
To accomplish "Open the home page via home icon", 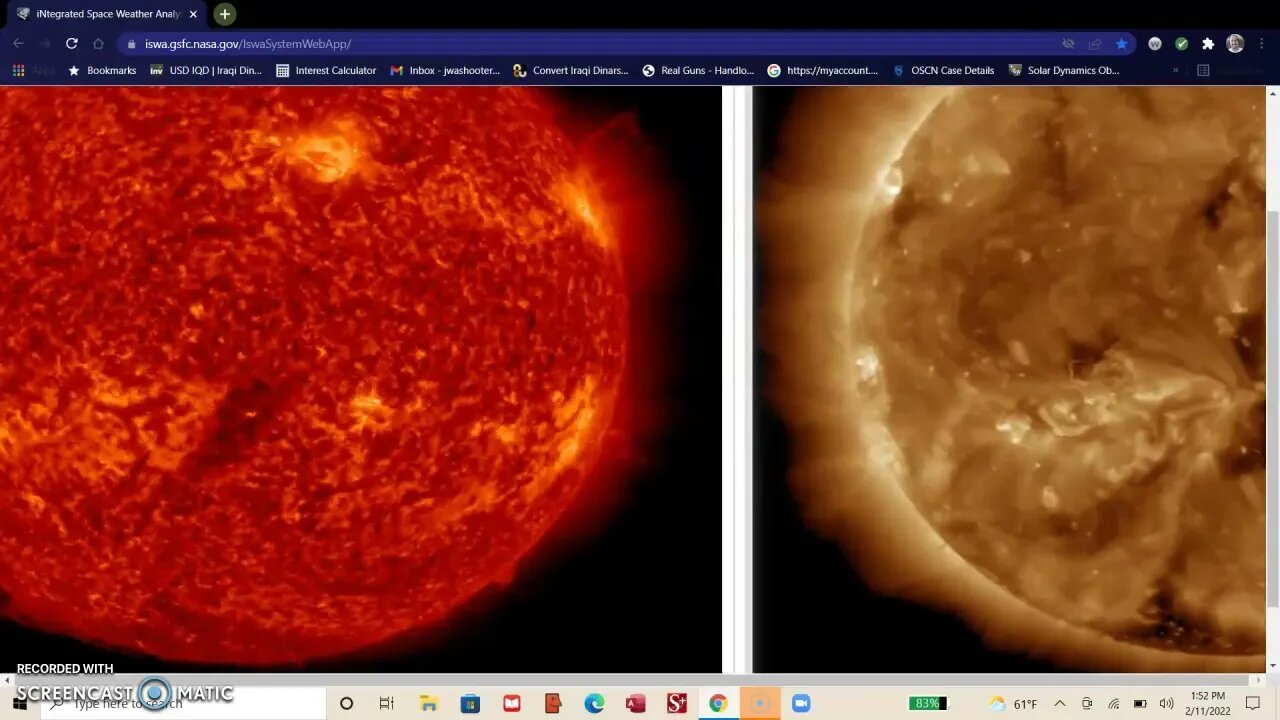I will [x=98, y=44].
